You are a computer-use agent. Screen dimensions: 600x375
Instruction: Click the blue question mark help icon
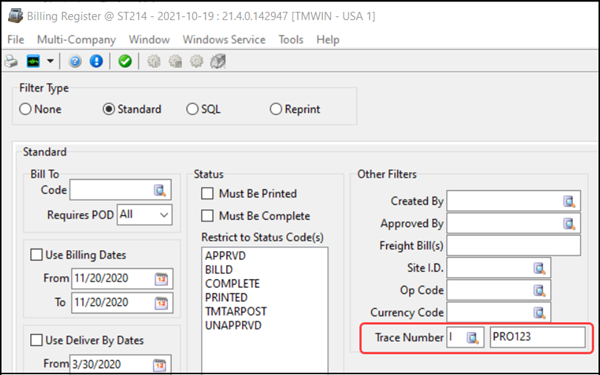point(75,61)
